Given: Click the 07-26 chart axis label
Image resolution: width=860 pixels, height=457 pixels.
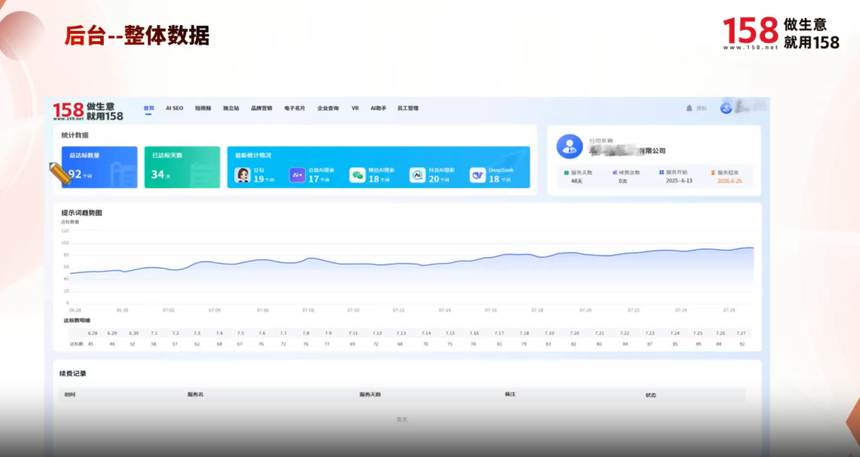Looking at the screenshot, I should 729,310.
